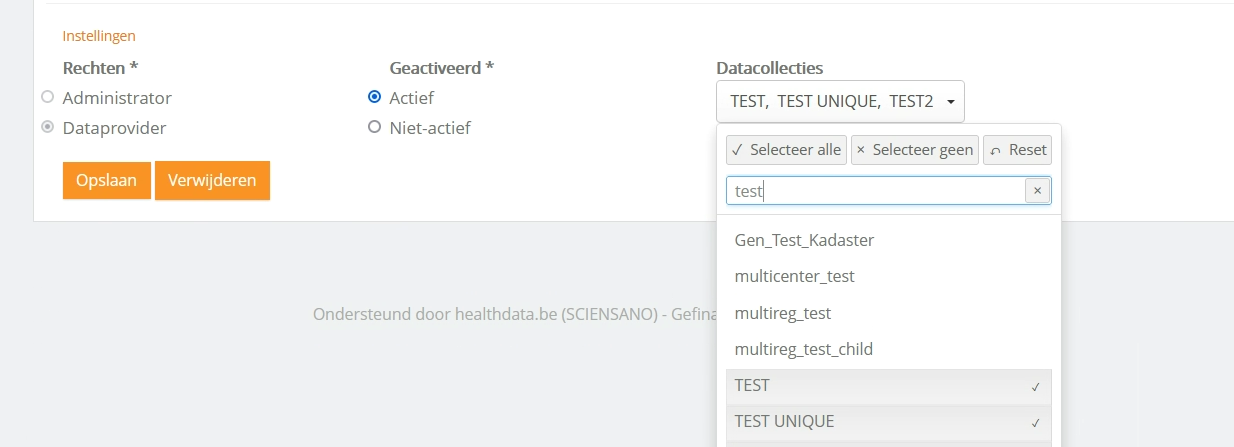Select the Dataprovider radio option
The image size is (1234, 447).
(x=47, y=128)
